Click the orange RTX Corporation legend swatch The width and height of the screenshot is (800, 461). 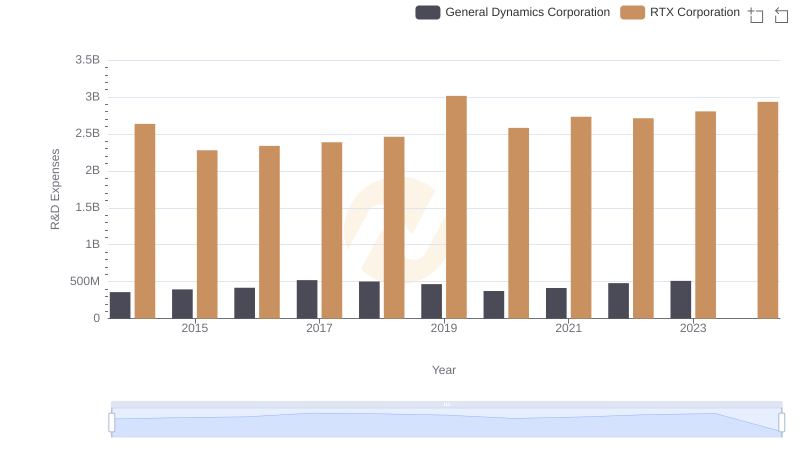click(633, 12)
